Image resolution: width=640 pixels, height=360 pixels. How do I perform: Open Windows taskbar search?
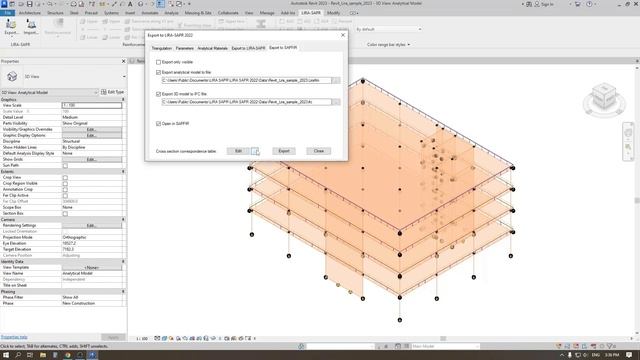click(18, 355)
